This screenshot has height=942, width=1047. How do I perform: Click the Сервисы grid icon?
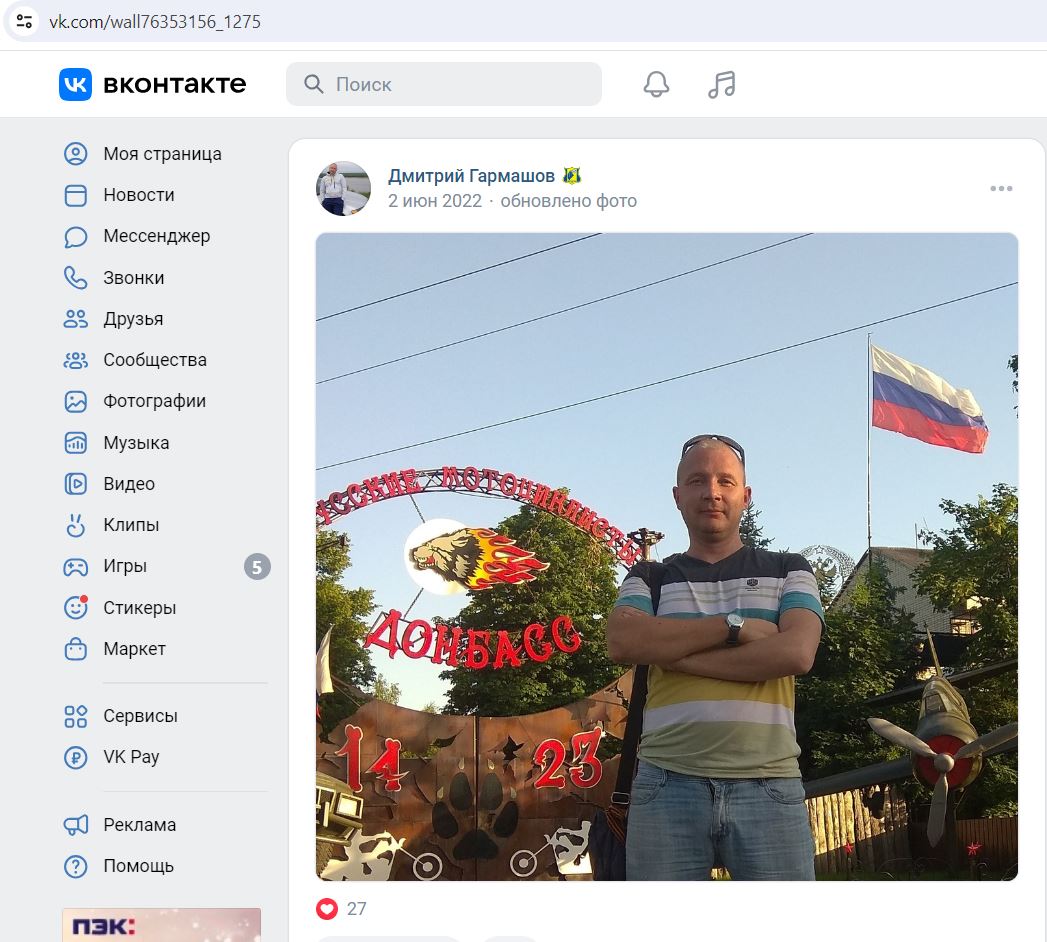point(75,716)
